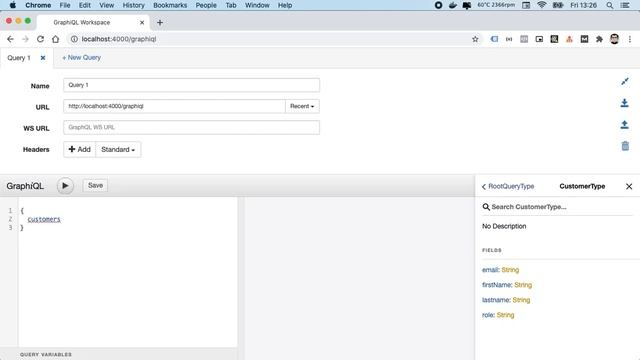Screen dimensions: 640x360
Task: Open the email field documentation
Action: pos(490,270)
